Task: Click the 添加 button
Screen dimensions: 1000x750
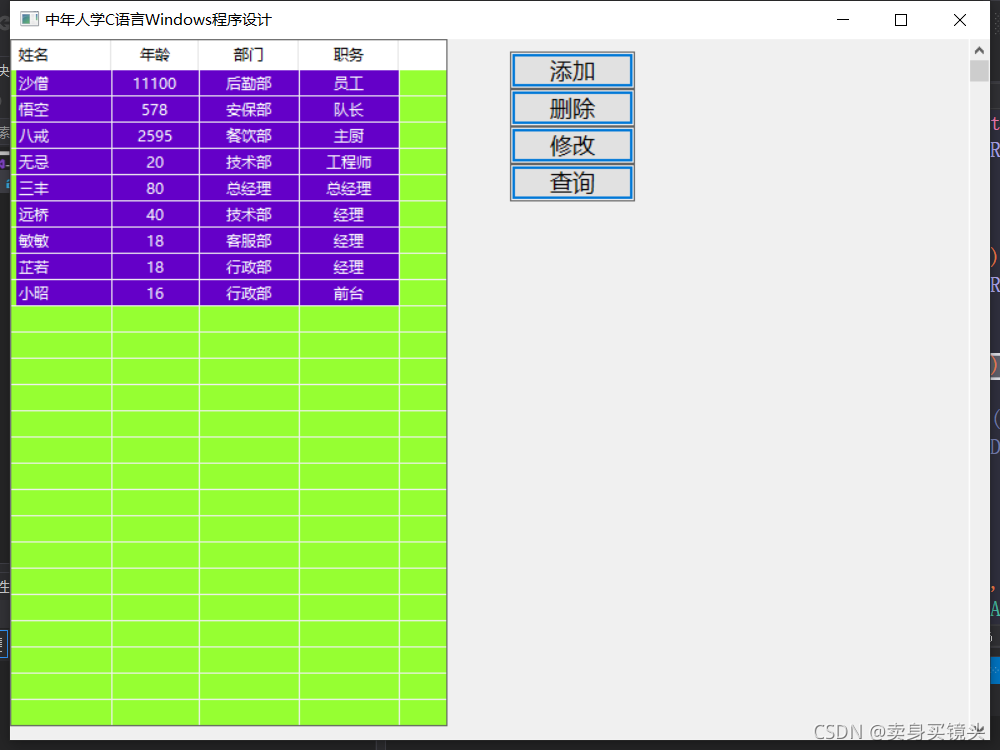Action: click(x=572, y=70)
